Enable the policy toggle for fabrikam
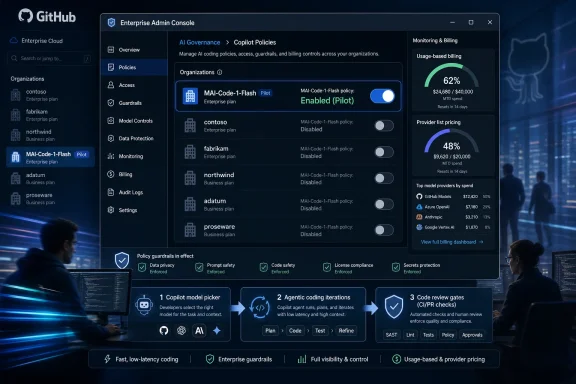 (x=384, y=152)
